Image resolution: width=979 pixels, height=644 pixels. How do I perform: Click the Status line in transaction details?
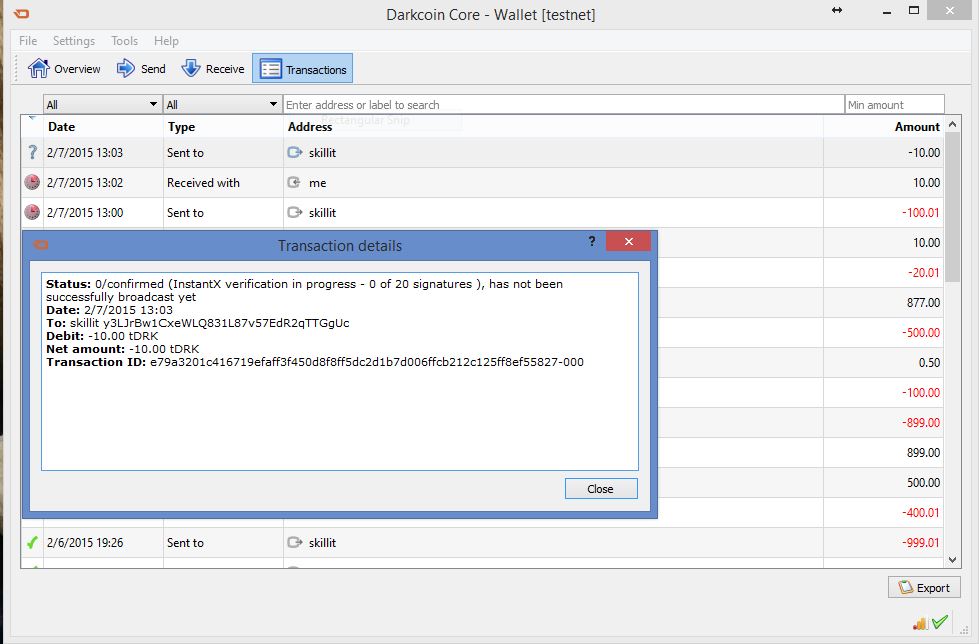(305, 290)
